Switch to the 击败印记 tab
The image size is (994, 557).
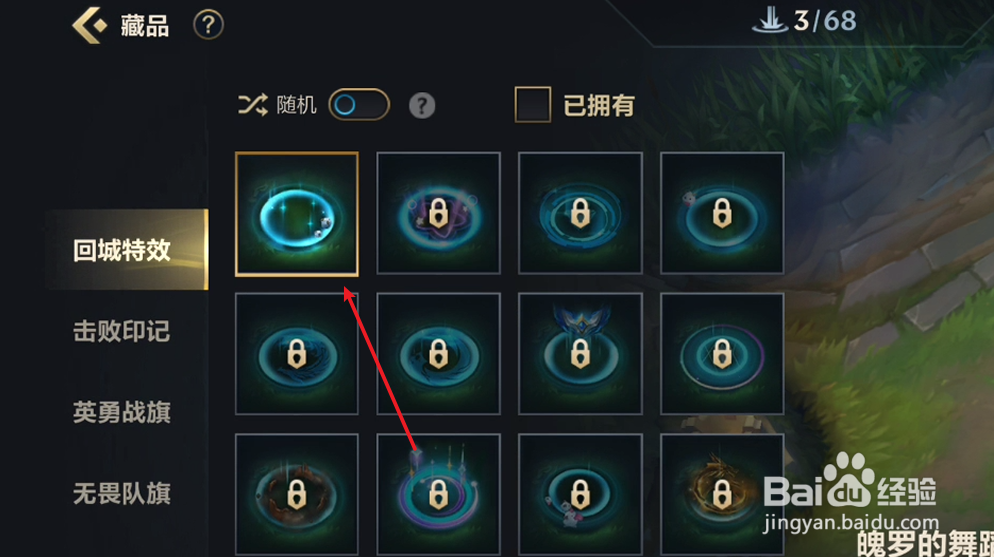122,331
